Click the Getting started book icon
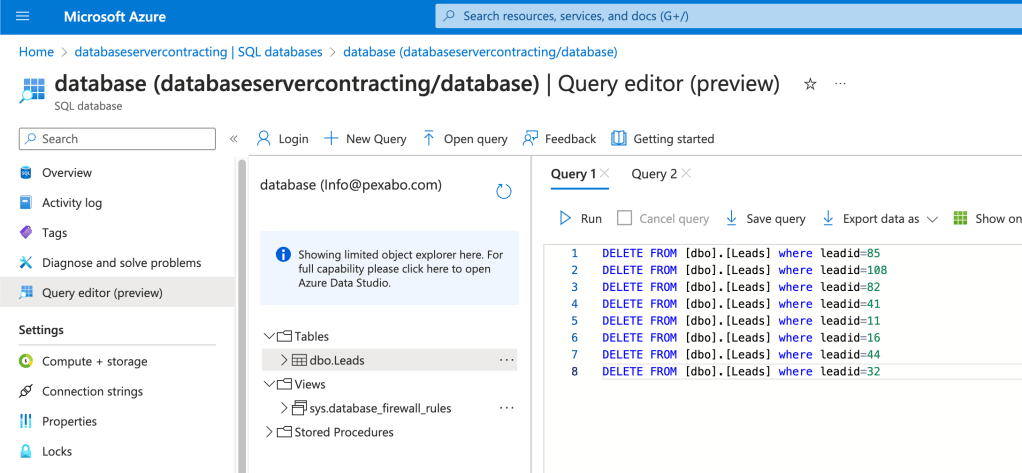The image size is (1022, 473). tap(619, 138)
